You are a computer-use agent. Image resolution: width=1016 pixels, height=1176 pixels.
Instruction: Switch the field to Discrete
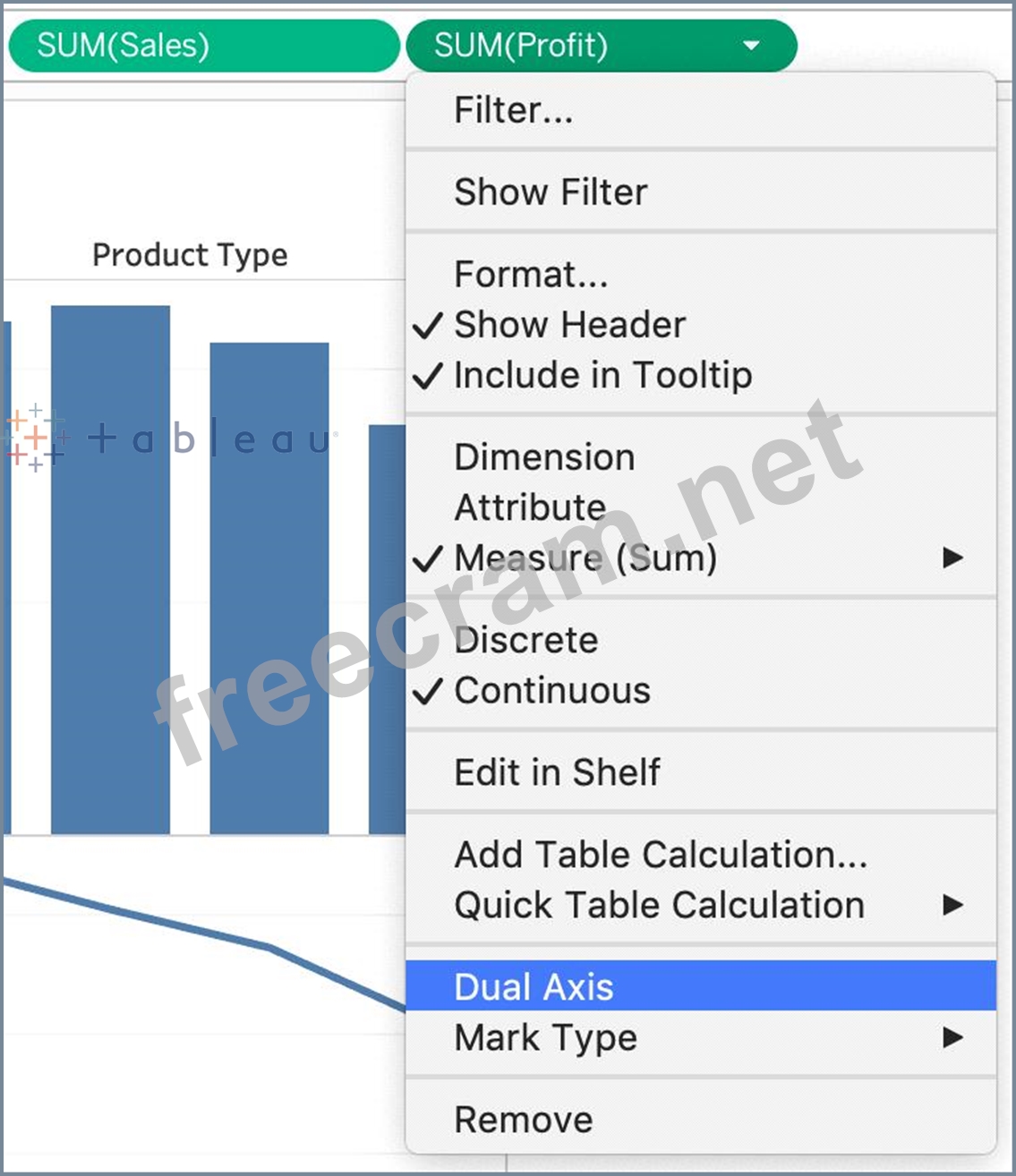tap(525, 641)
